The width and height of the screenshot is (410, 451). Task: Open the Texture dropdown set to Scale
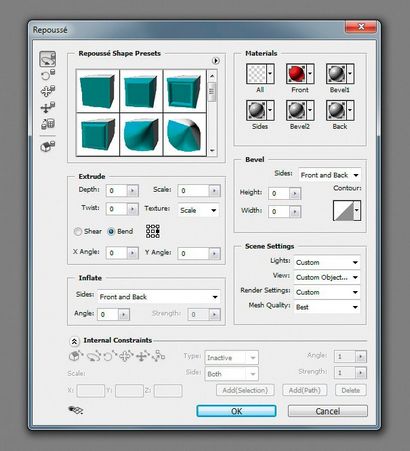(x=198, y=210)
